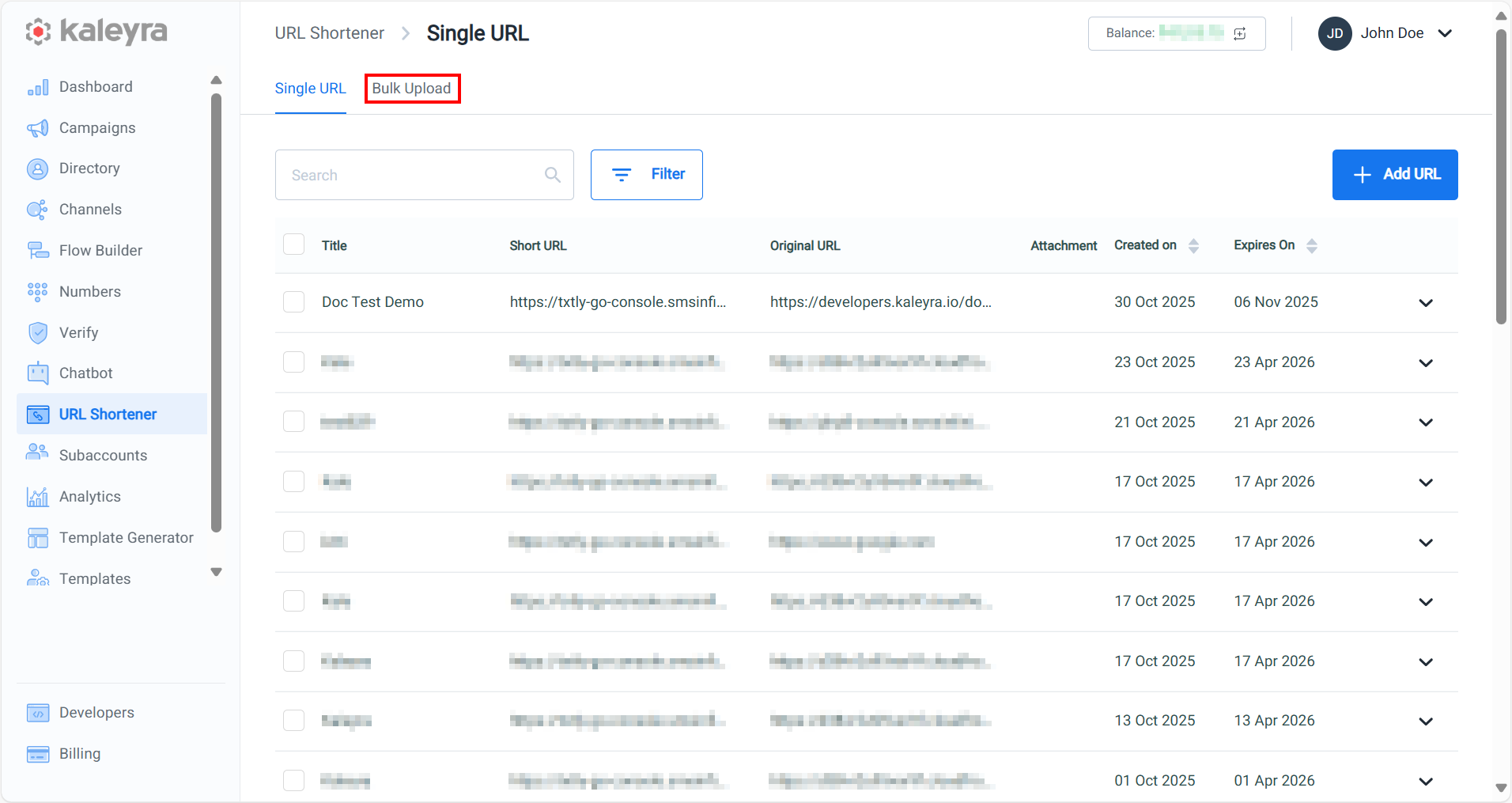Check the row created 01 Oct 2025
The image size is (1512, 803).
[x=294, y=781]
